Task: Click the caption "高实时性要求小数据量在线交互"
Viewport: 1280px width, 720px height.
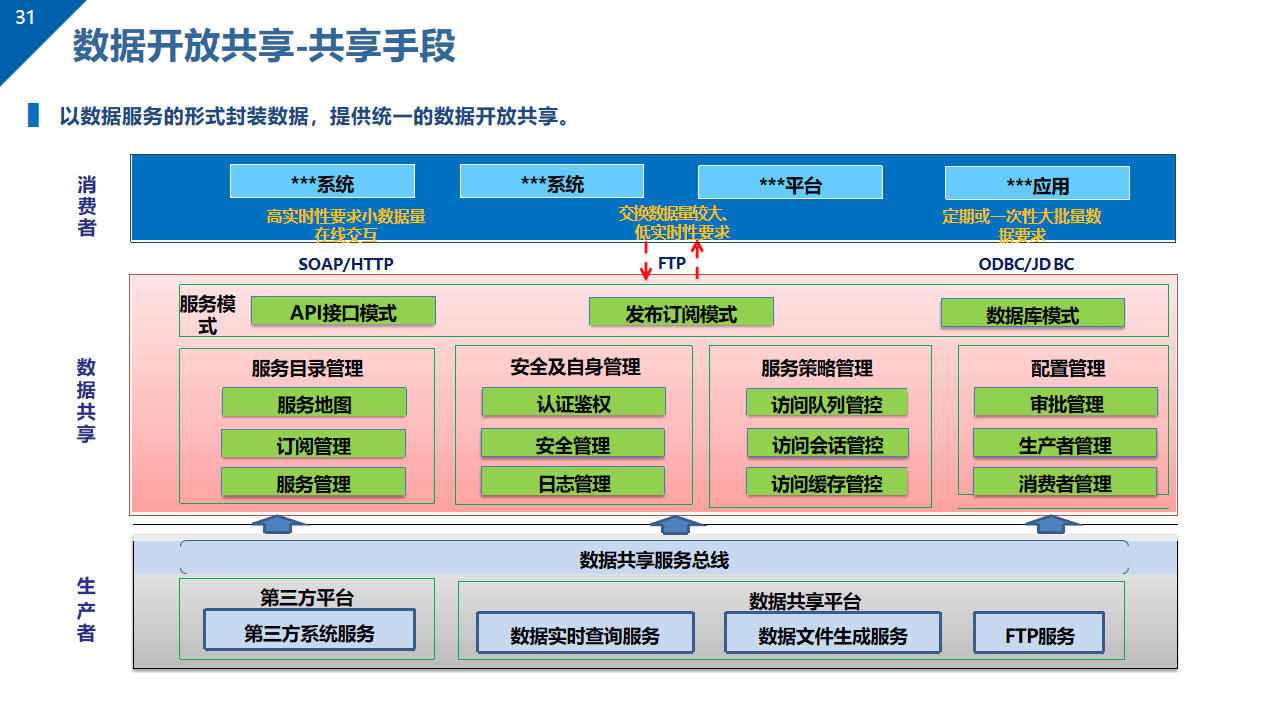Action: coord(346,225)
